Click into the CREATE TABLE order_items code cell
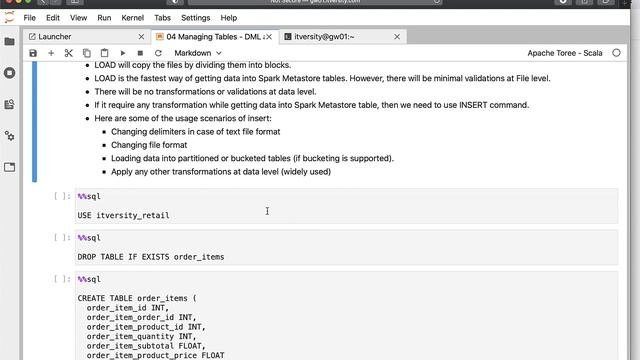The image size is (640, 360). click(346, 316)
